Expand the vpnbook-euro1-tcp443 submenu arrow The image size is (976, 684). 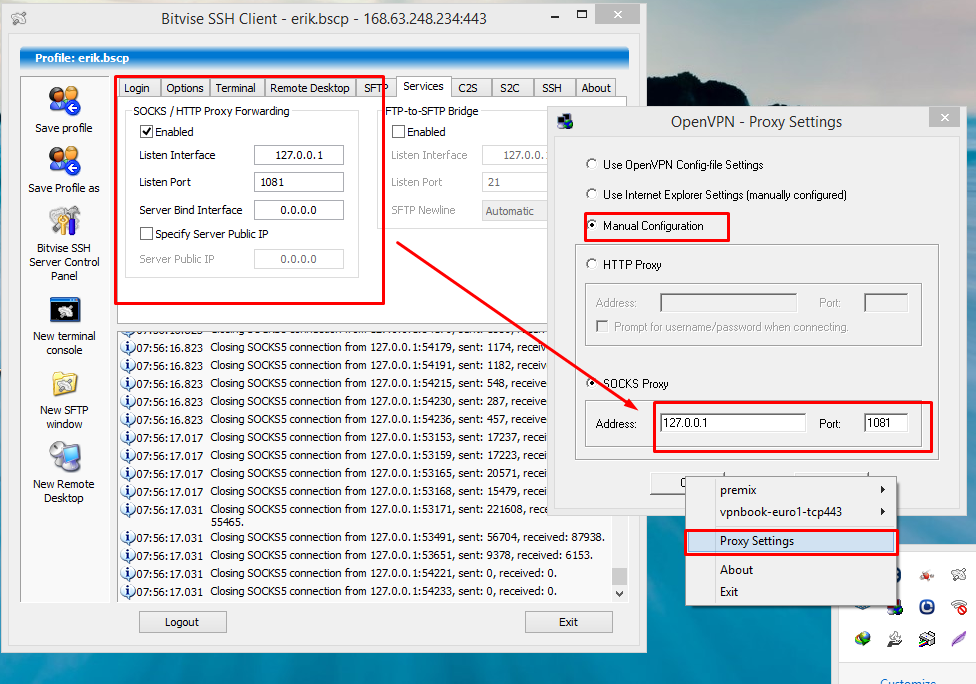(883, 512)
